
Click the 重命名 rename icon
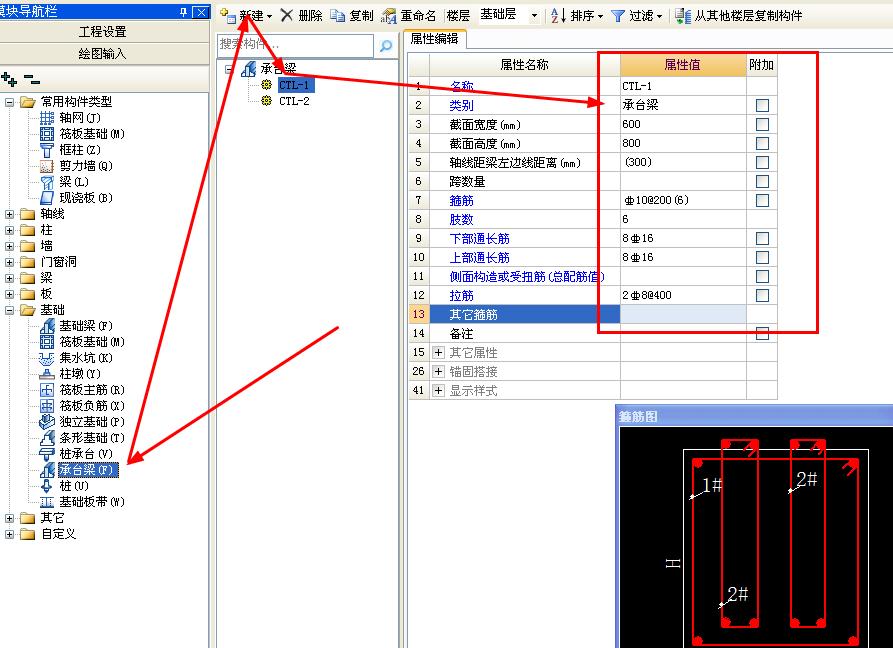click(388, 16)
